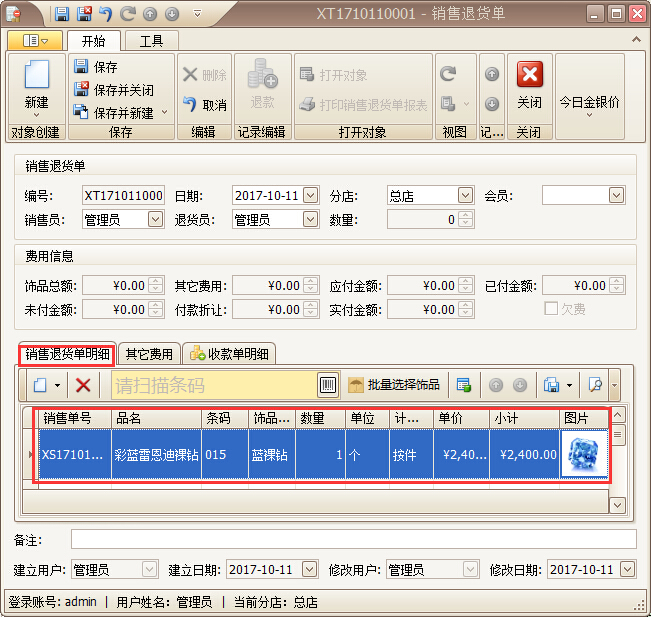Viewport: 651px width, 617px height.
Task: Expand the 销售员 dropdown
Action: [x=155, y=219]
